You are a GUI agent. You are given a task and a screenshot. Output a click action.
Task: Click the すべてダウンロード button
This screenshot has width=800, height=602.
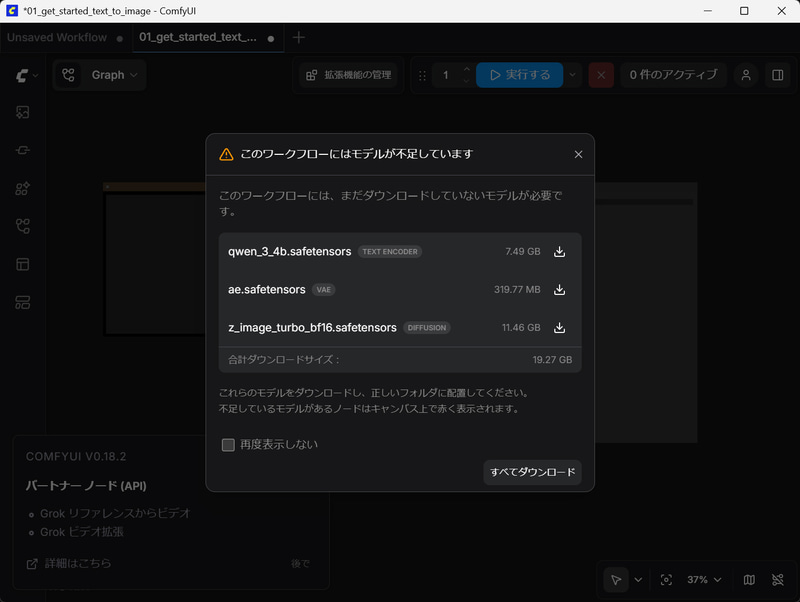(x=532, y=471)
